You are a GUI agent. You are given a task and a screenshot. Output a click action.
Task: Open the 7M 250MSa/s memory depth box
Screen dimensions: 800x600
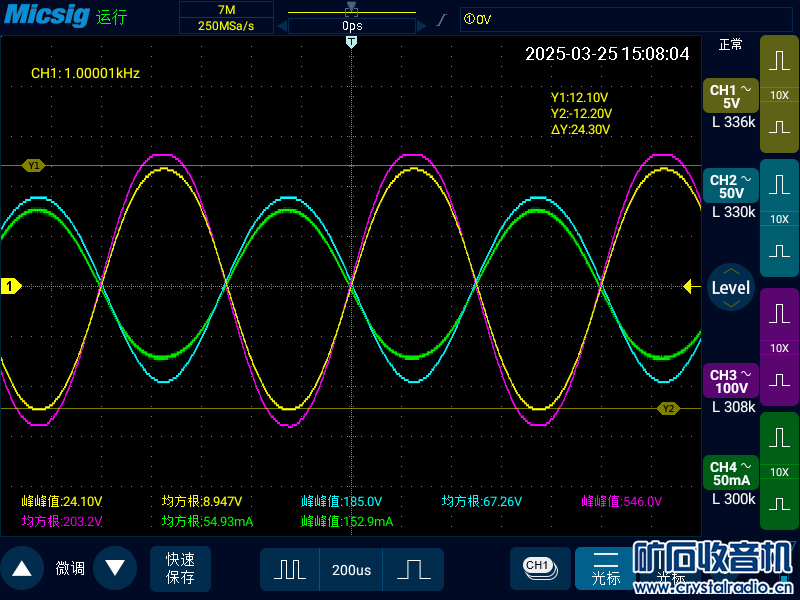[x=225, y=18]
